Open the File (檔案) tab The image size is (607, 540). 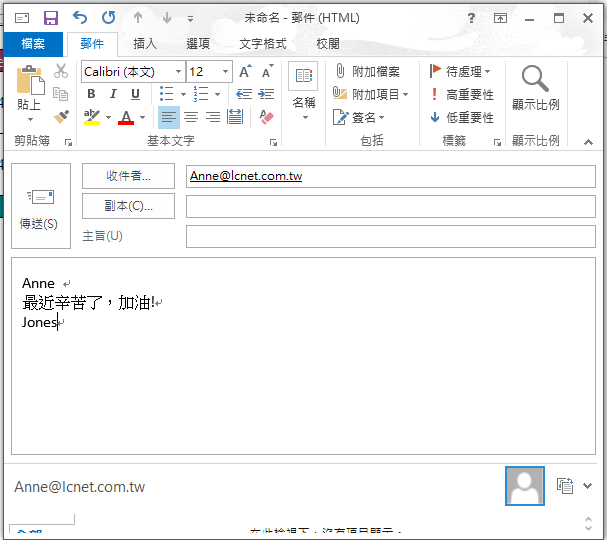tap(33, 44)
